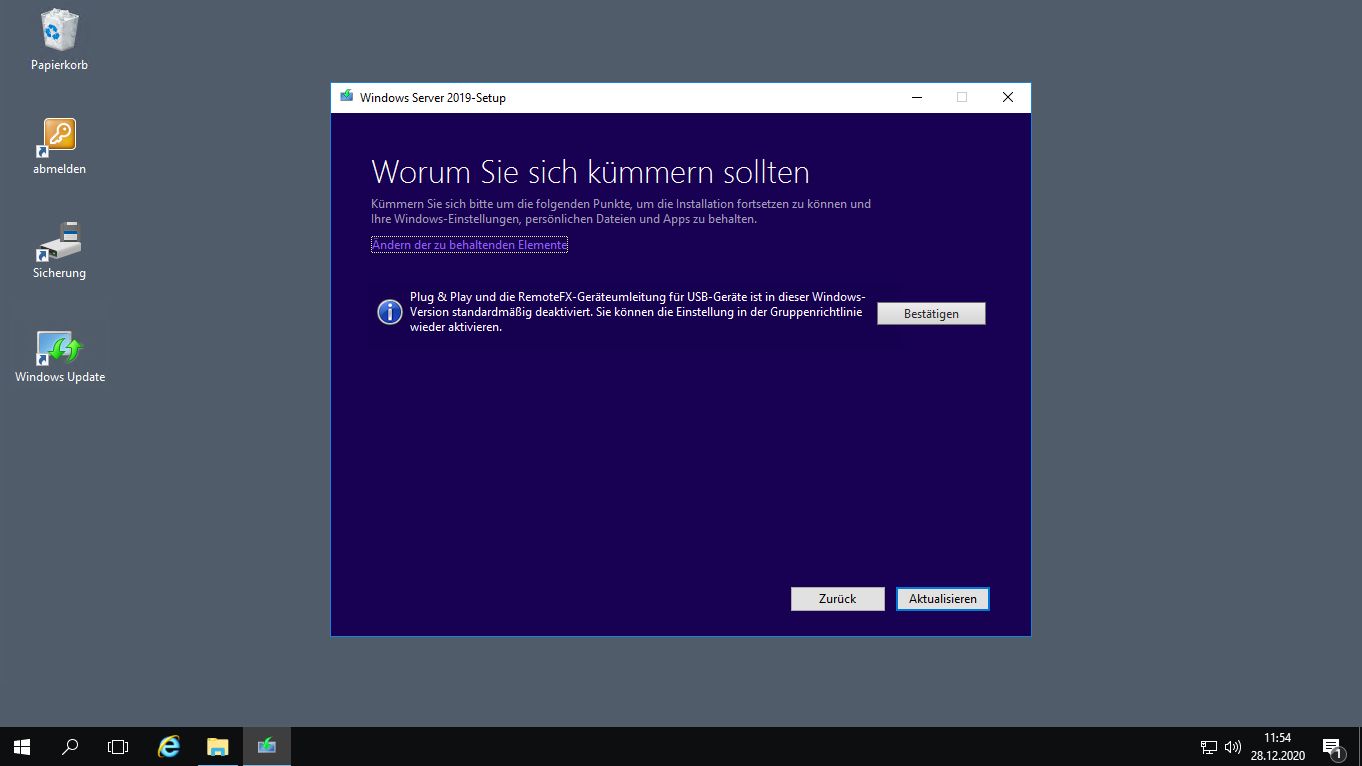The height and width of the screenshot is (766, 1362).
Task: Close the Windows Server 2019-Setup window
Action: [x=1008, y=97]
